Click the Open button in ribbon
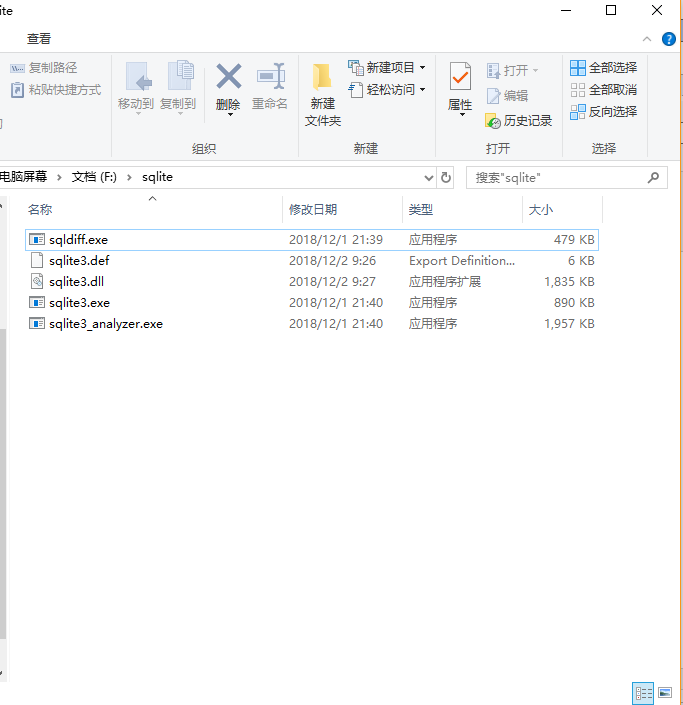Image resolution: width=683 pixels, height=705 pixels. 512,71
